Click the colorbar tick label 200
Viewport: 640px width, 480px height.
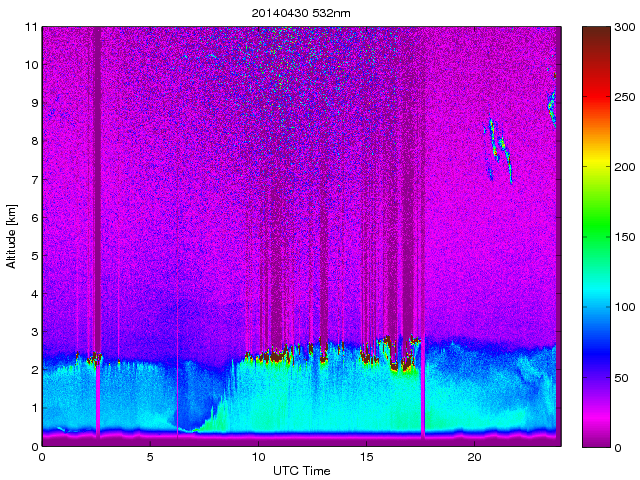pos(624,167)
